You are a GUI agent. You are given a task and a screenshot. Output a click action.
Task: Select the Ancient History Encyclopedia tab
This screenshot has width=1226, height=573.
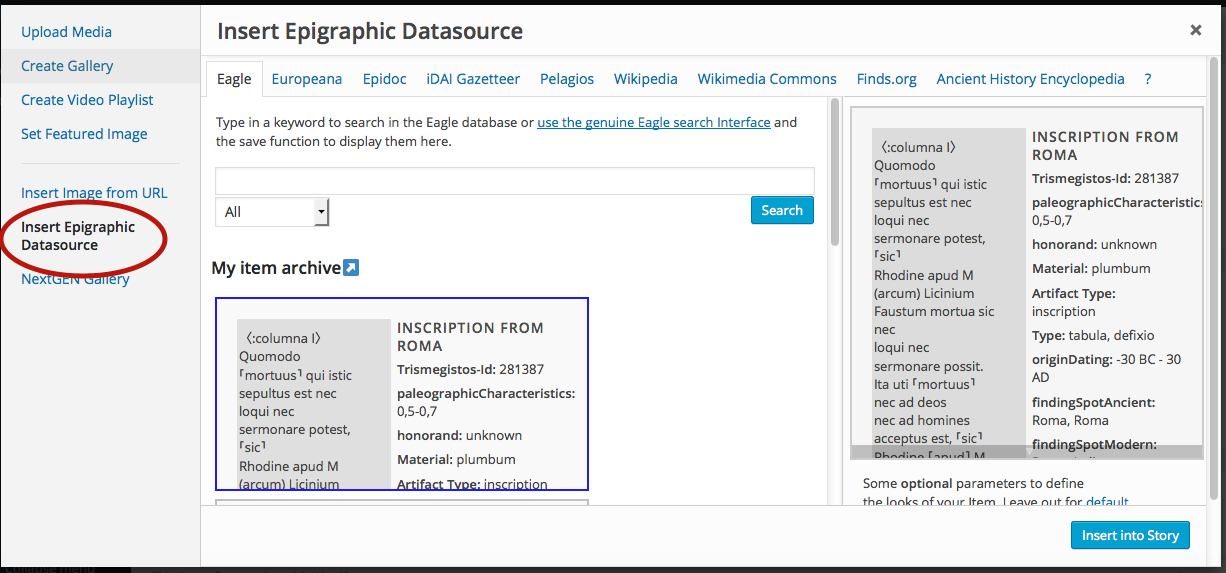pyautogui.click(x=1030, y=79)
